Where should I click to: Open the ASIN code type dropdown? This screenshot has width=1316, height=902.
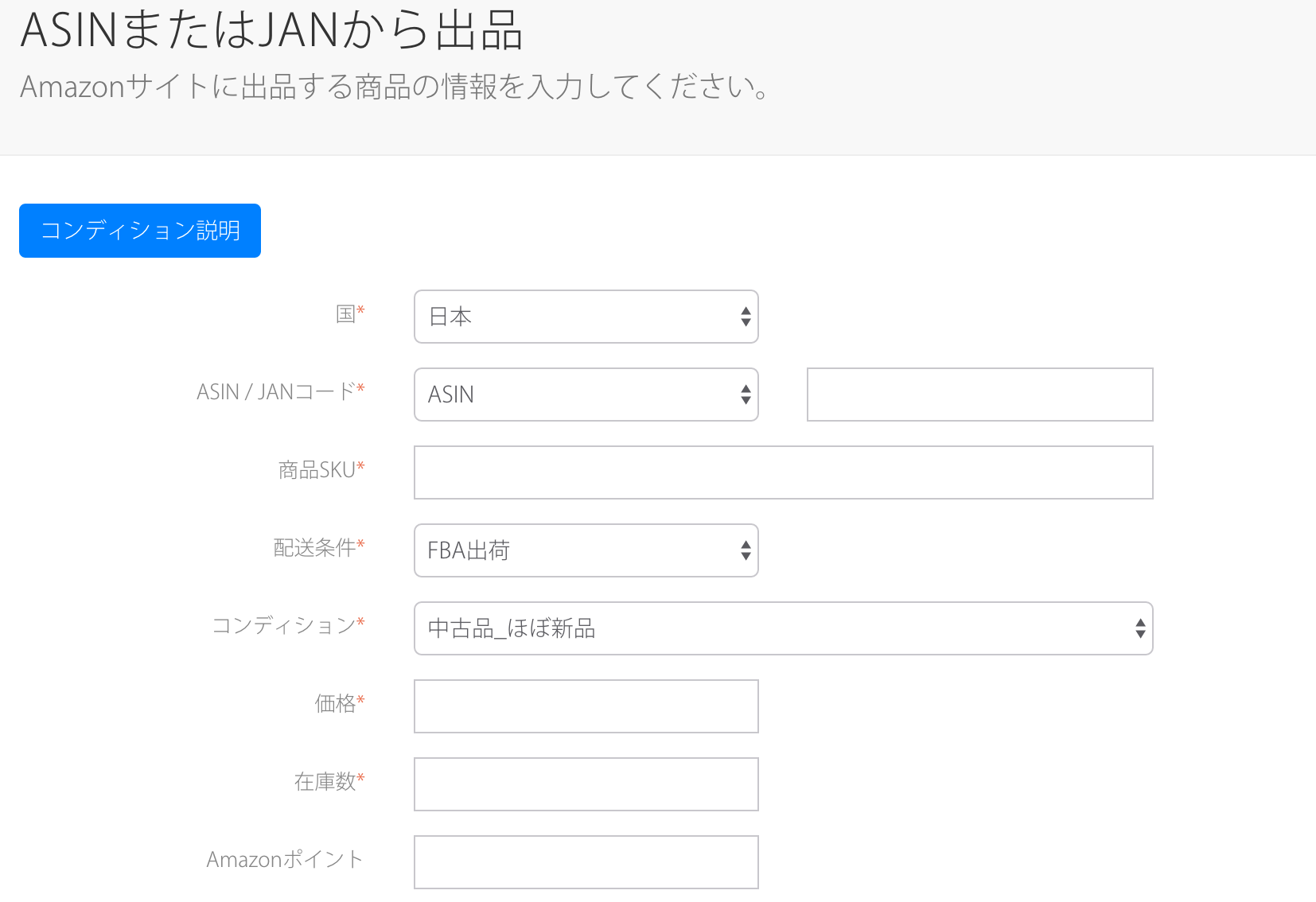[586, 395]
